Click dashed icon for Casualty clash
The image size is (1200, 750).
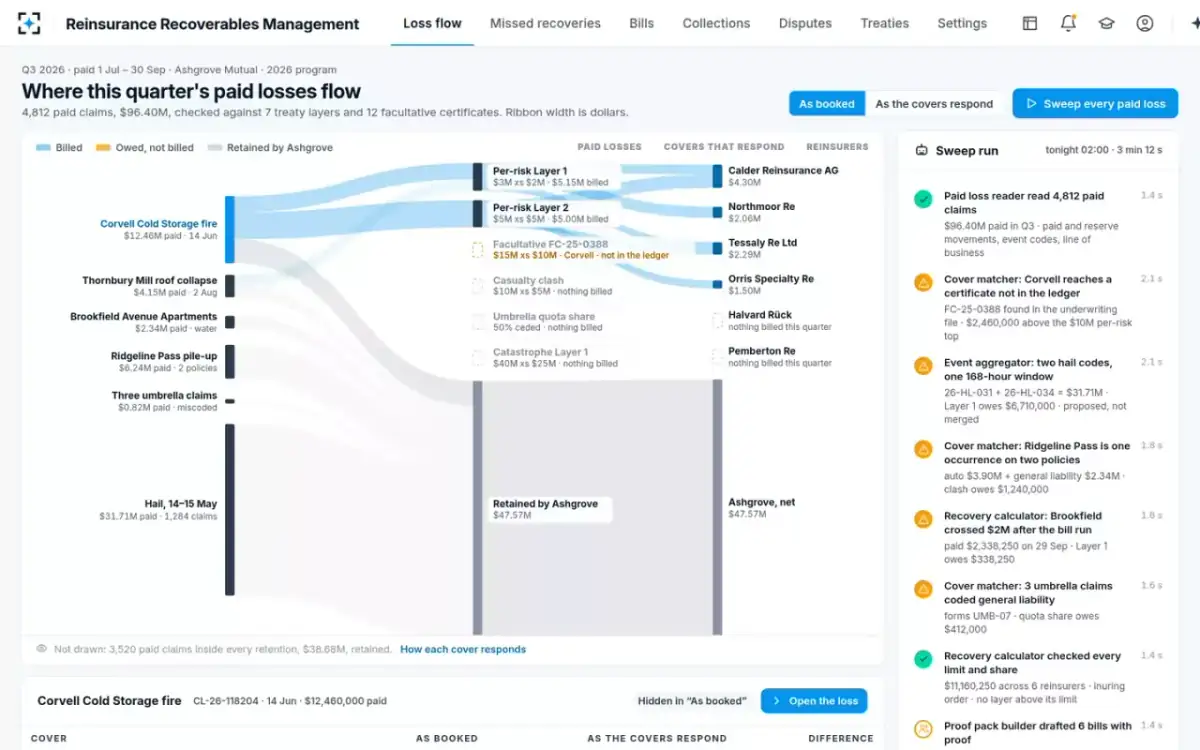[x=478, y=286]
